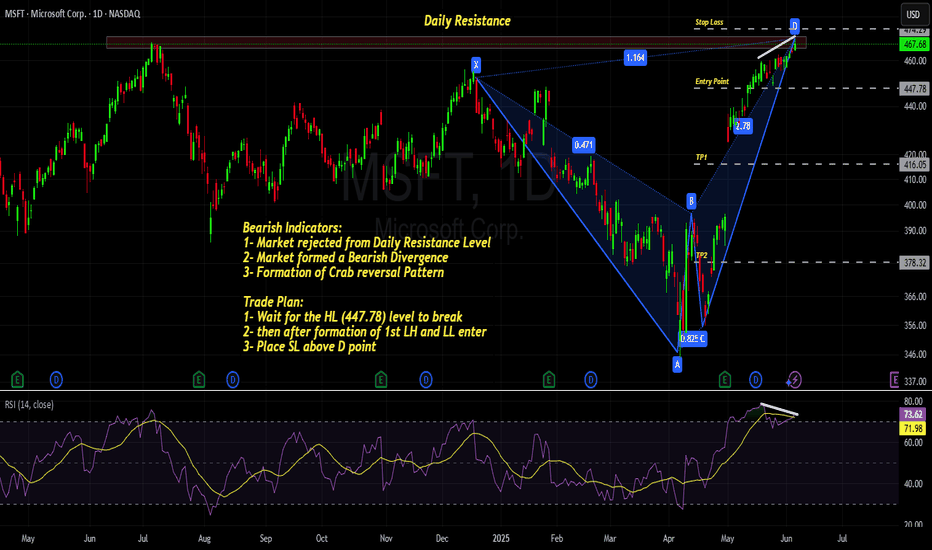
Task: Click the Sep label on time axis
Action: 266,539
